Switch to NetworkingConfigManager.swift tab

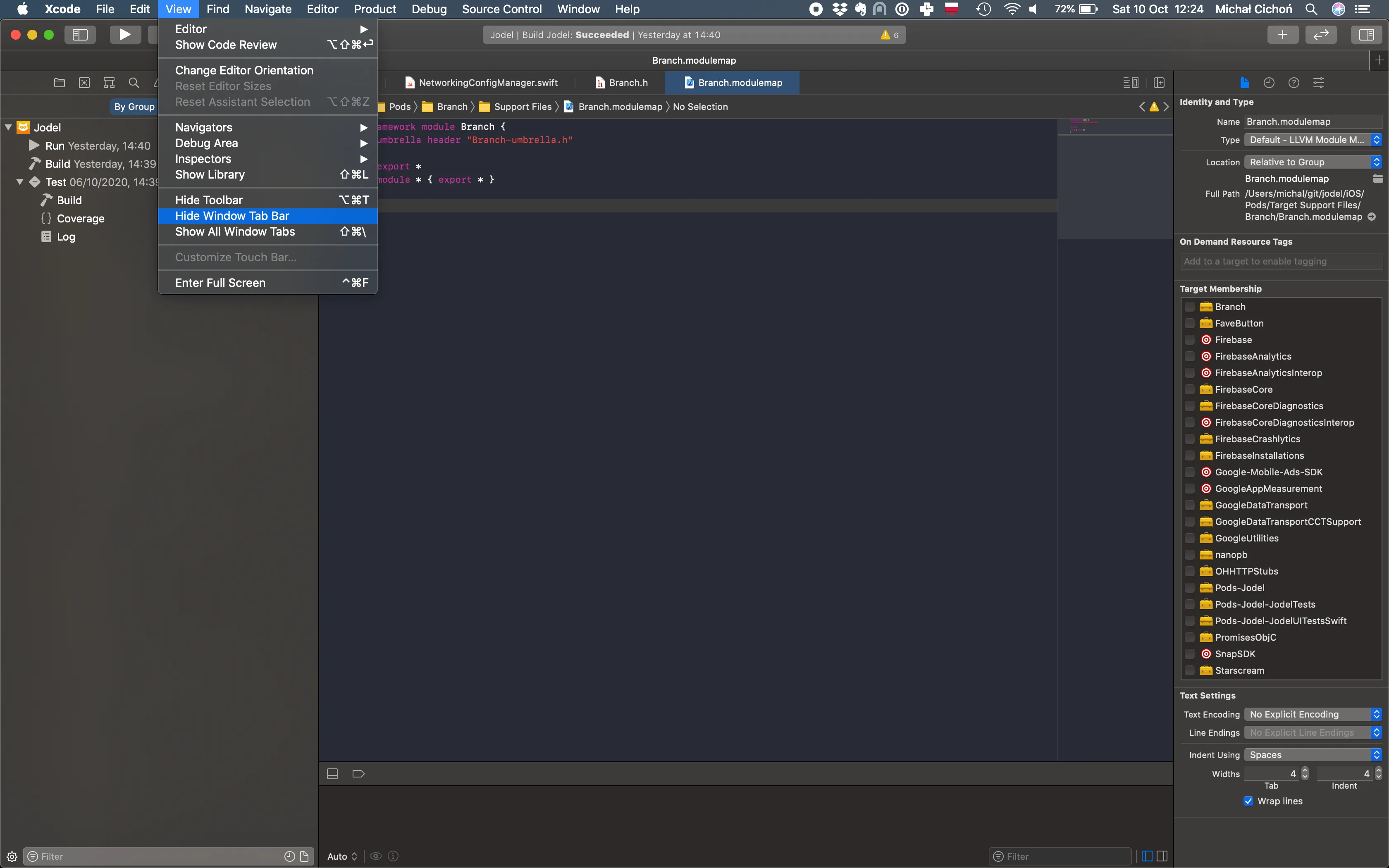click(x=481, y=83)
